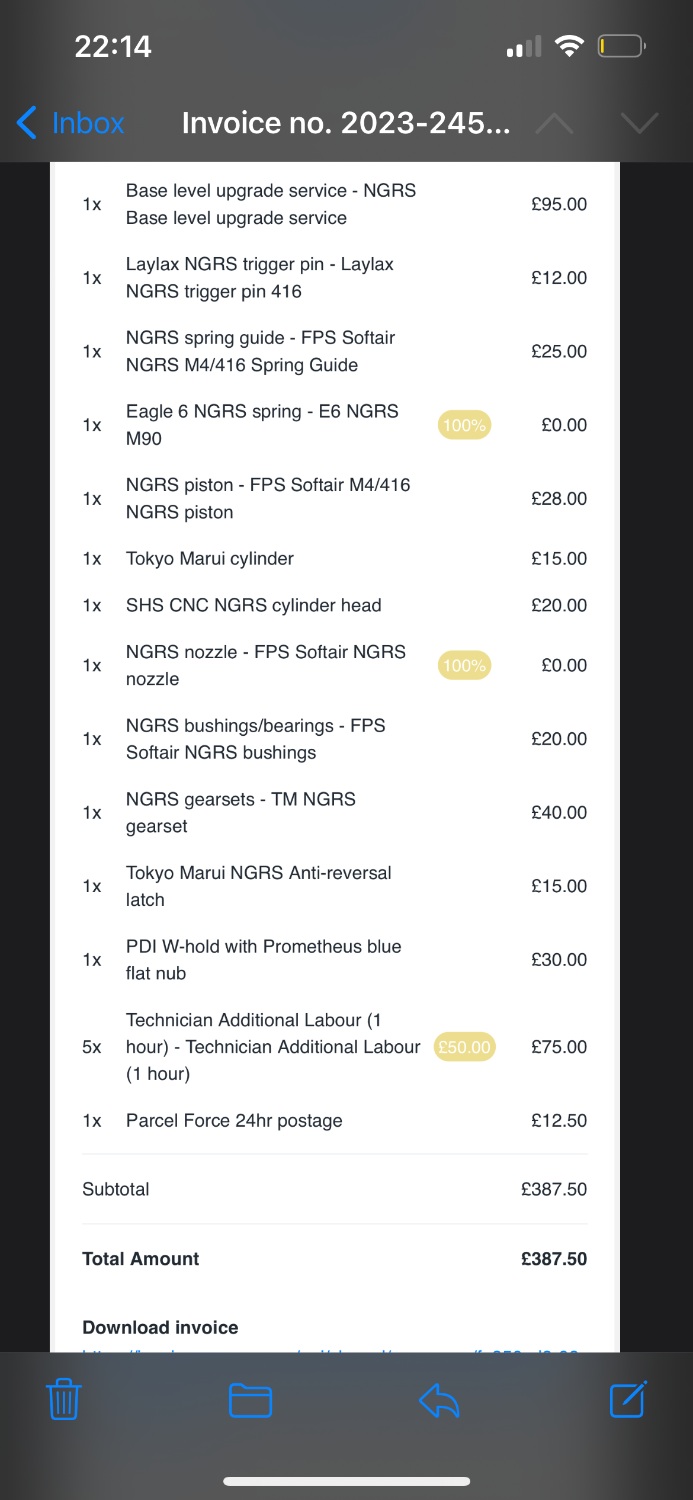Go to previous message with up chevron
Screen dimensions: 693x1500
pyautogui.click(x=555, y=123)
